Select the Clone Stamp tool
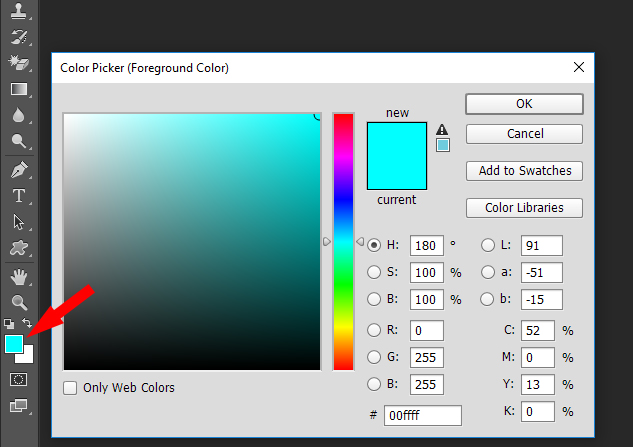Viewport: 633px width, 447px height. (x=18, y=12)
